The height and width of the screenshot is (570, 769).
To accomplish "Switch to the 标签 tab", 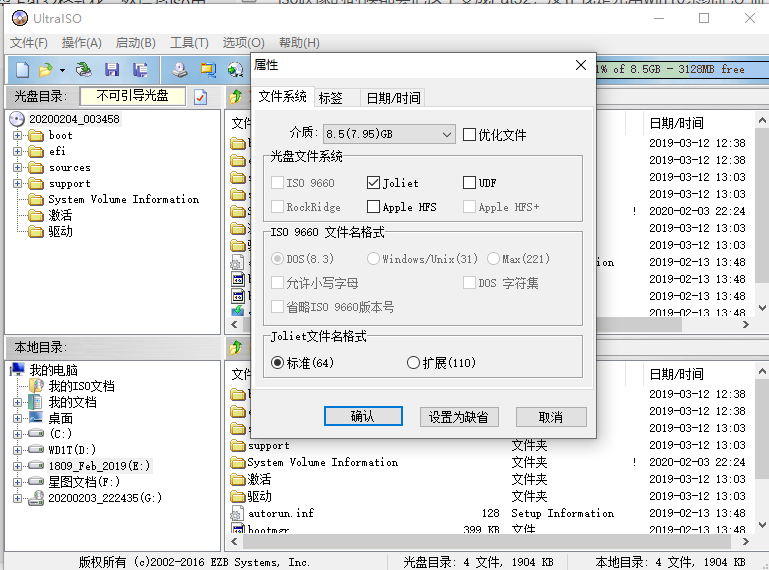I will tap(336, 98).
